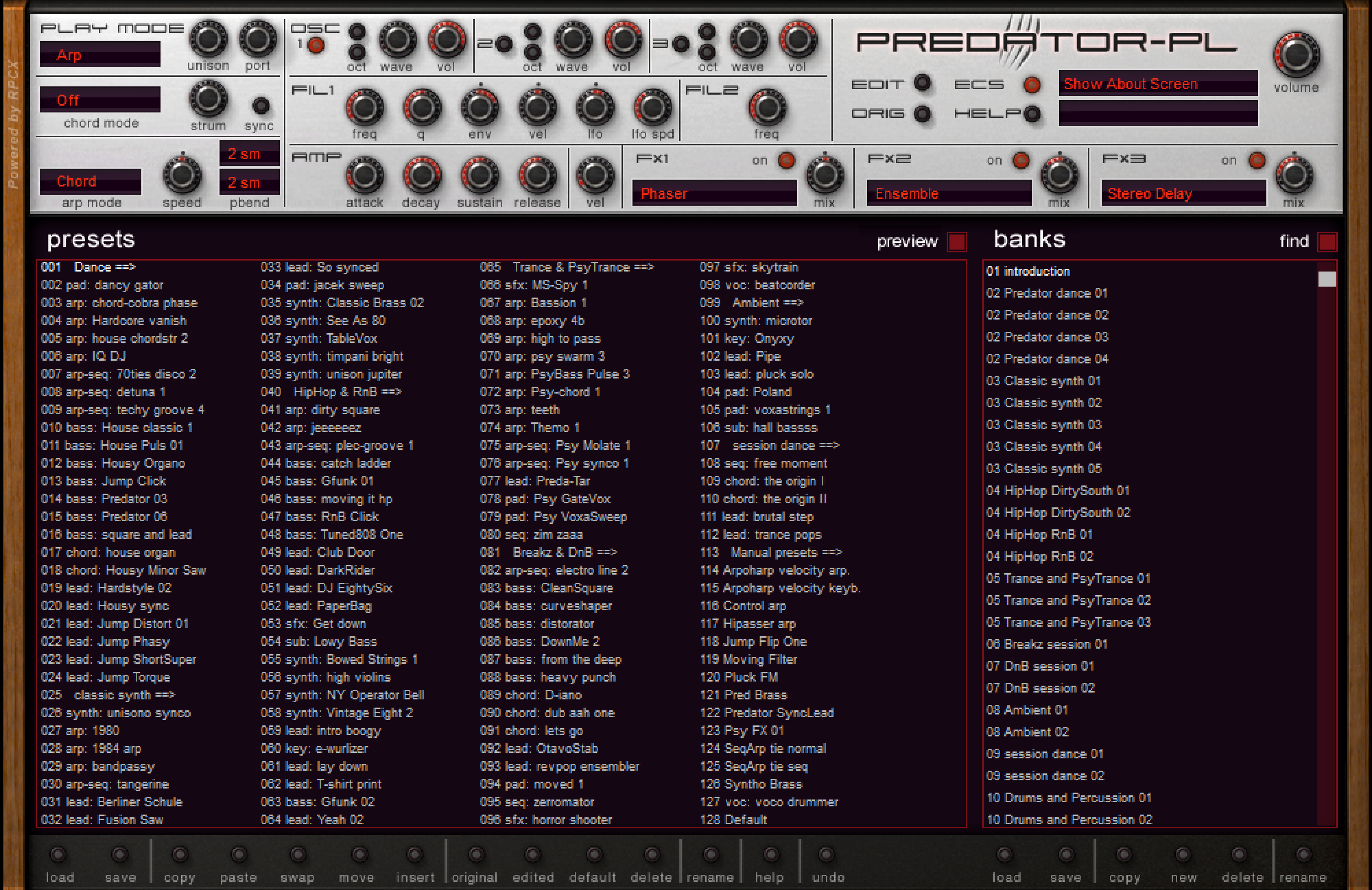
Task: Open the Phaser effect selector
Action: (x=715, y=193)
